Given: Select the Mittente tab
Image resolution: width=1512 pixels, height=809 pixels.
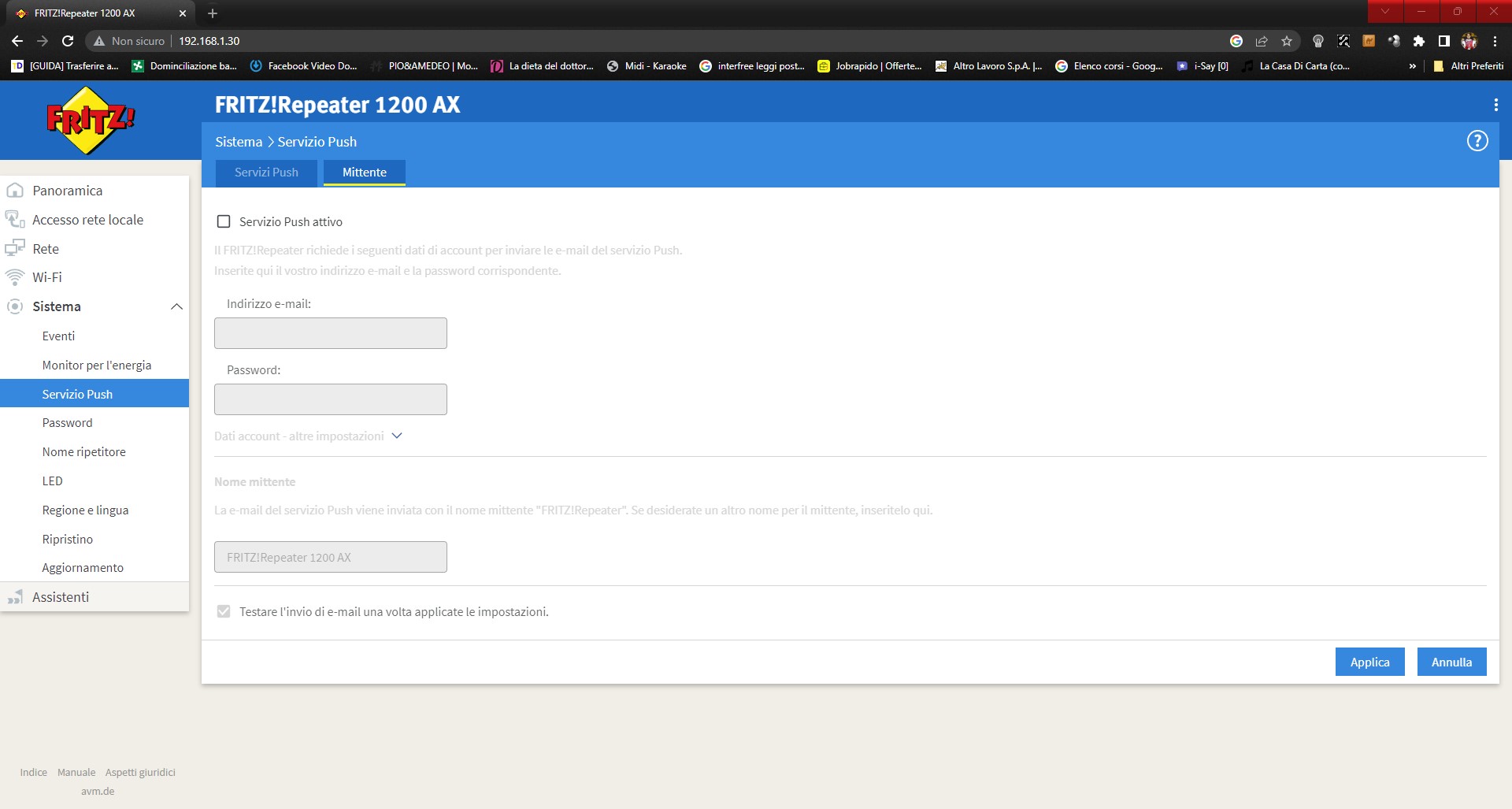Looking at the screenshot, I should pyautogui.click(x=365, y=173).
